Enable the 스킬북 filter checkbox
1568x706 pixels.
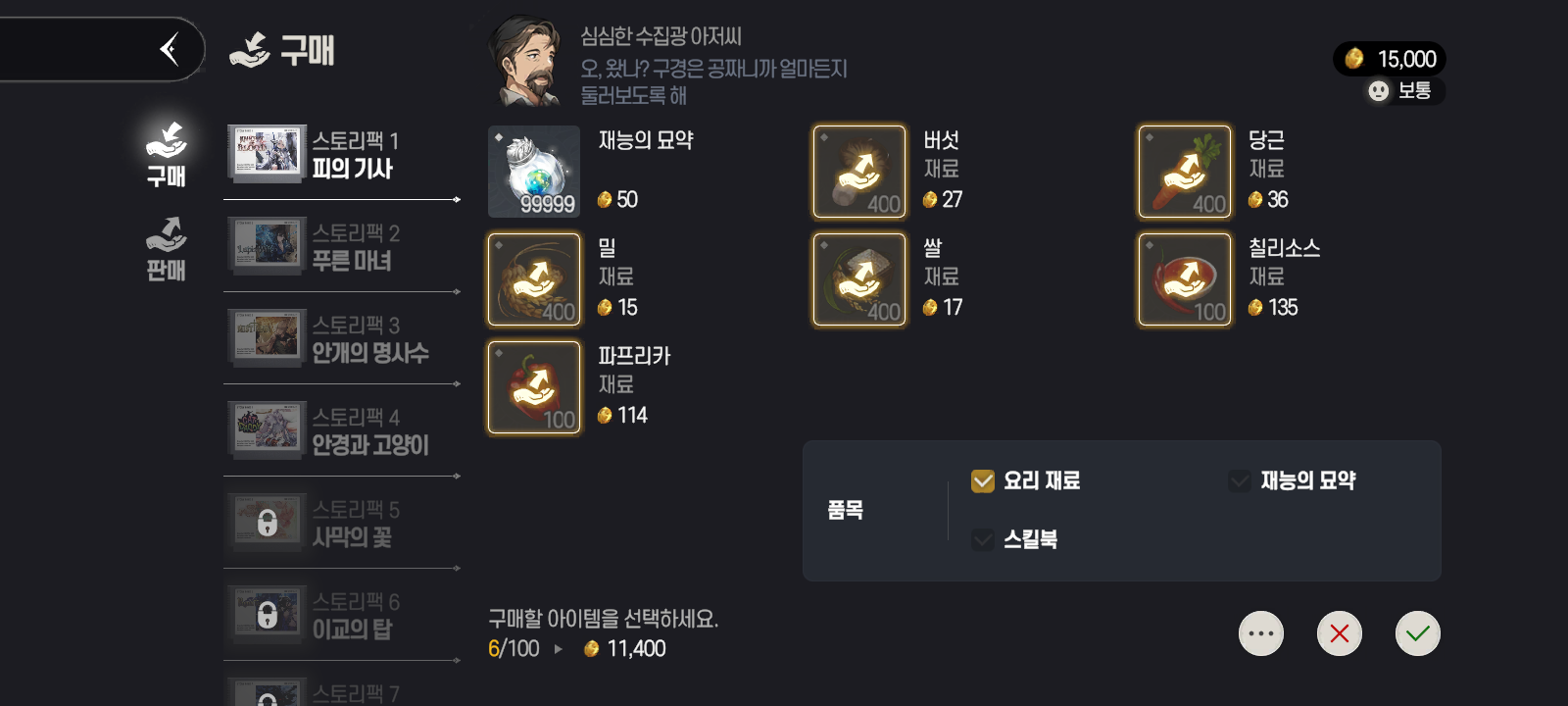click(x=983, y=539)
